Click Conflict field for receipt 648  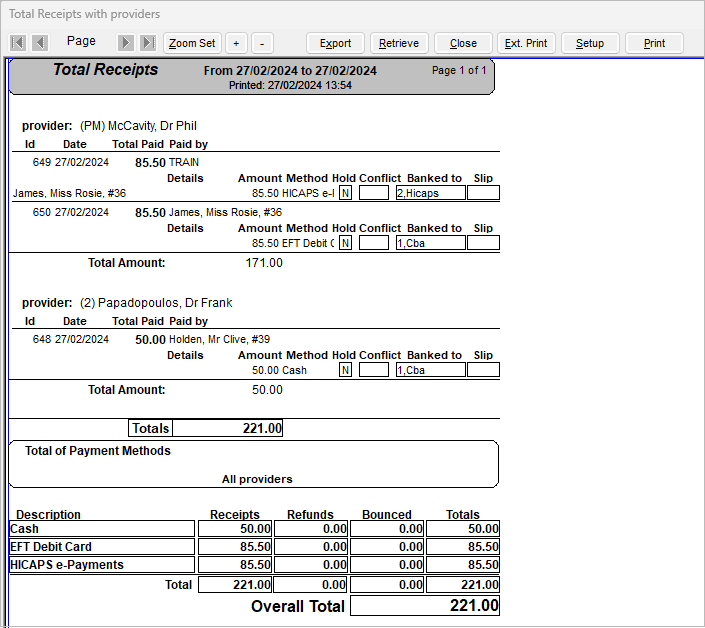374,370
